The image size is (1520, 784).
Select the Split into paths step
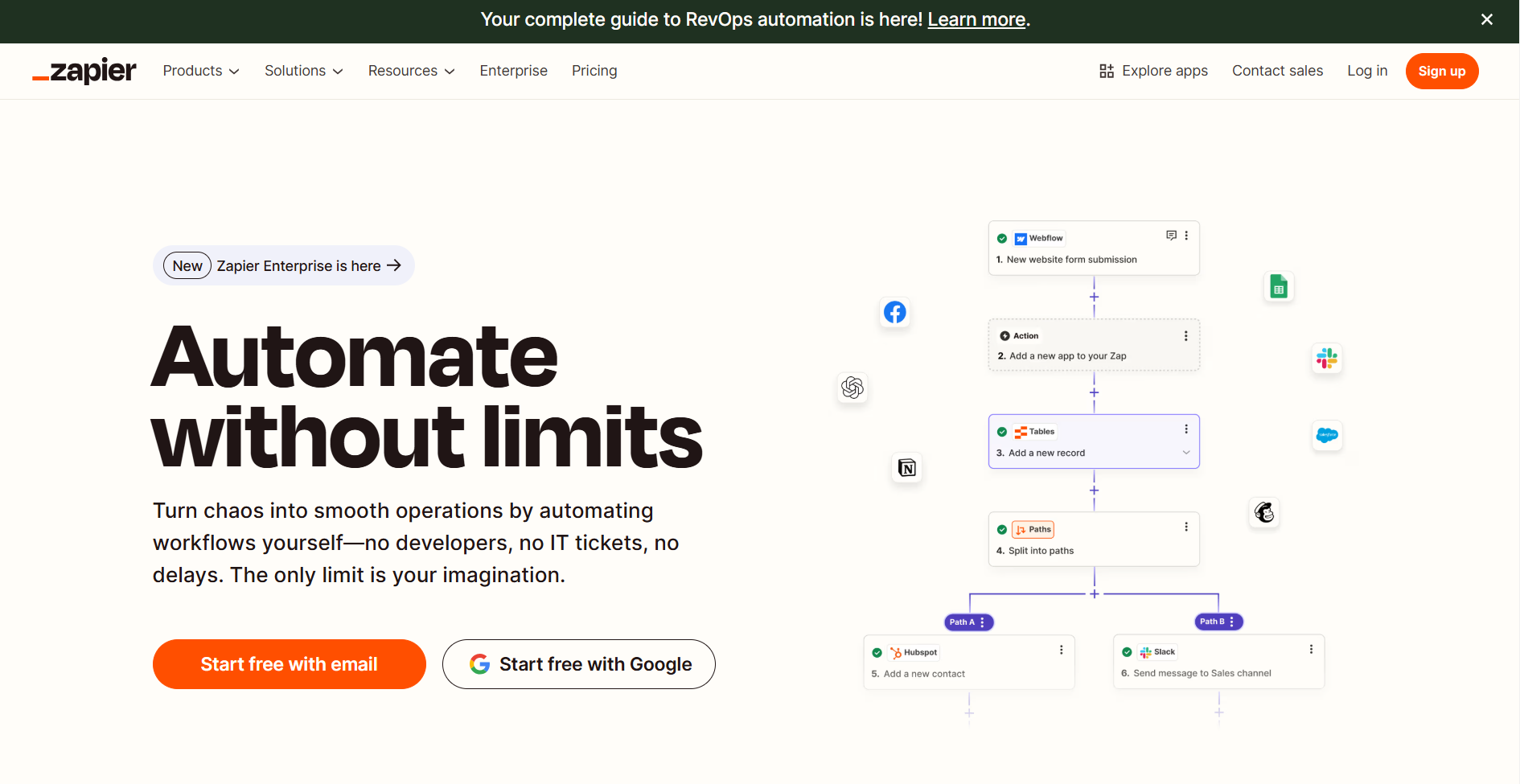(x=1094, y=539)
